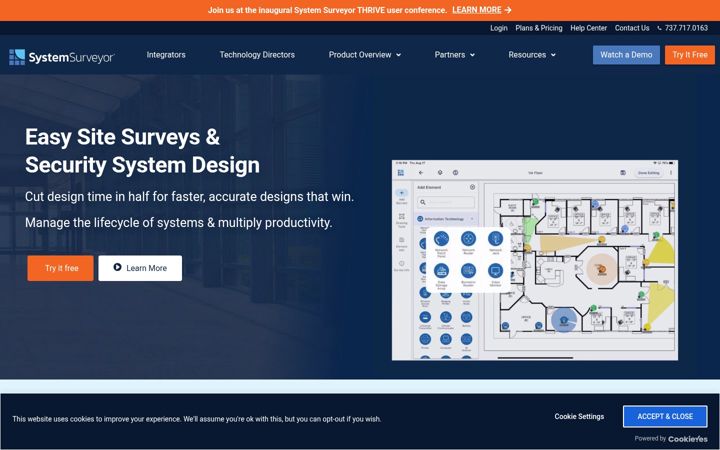
Task: Expand the Product Overview dropdown
Action: (x=365, y=55)
